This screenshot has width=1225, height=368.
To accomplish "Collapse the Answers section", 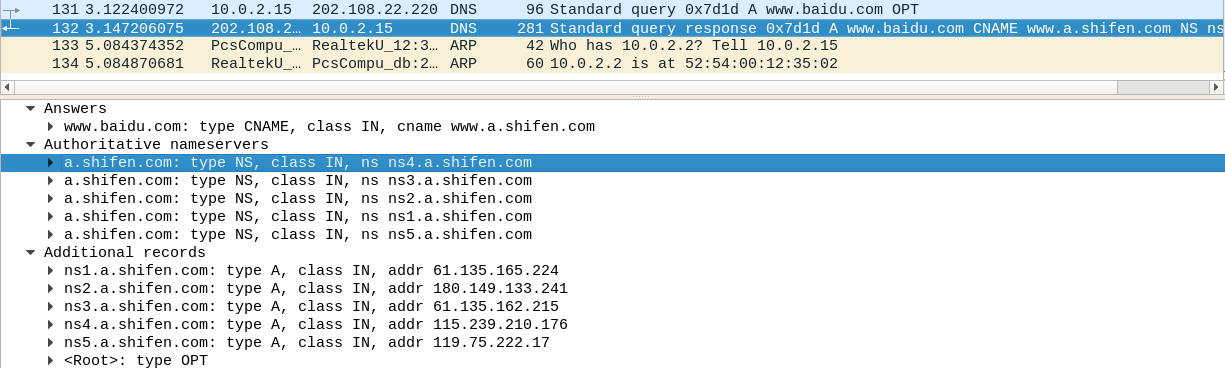I will coord(31,108).
